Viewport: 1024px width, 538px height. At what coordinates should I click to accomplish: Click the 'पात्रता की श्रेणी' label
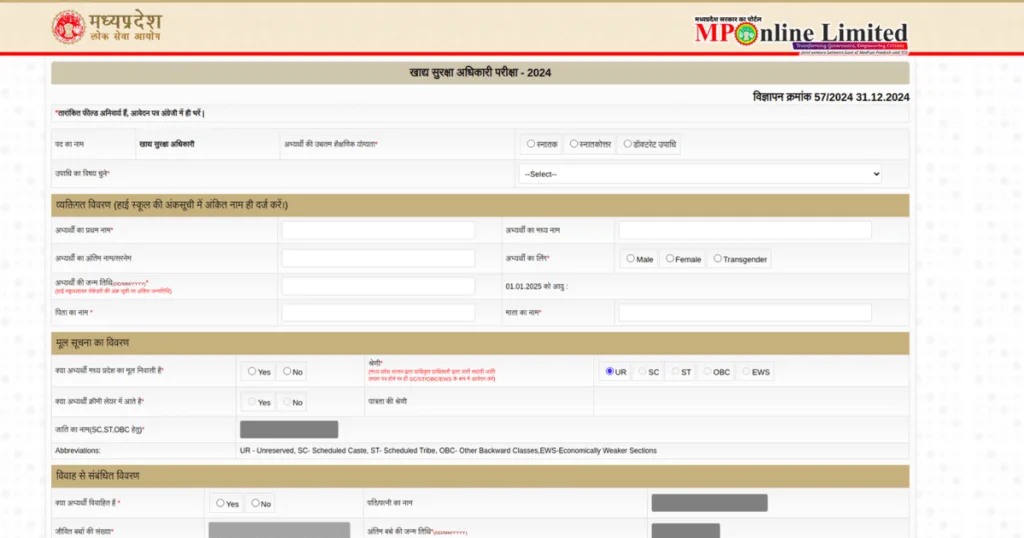pos(387,401)
